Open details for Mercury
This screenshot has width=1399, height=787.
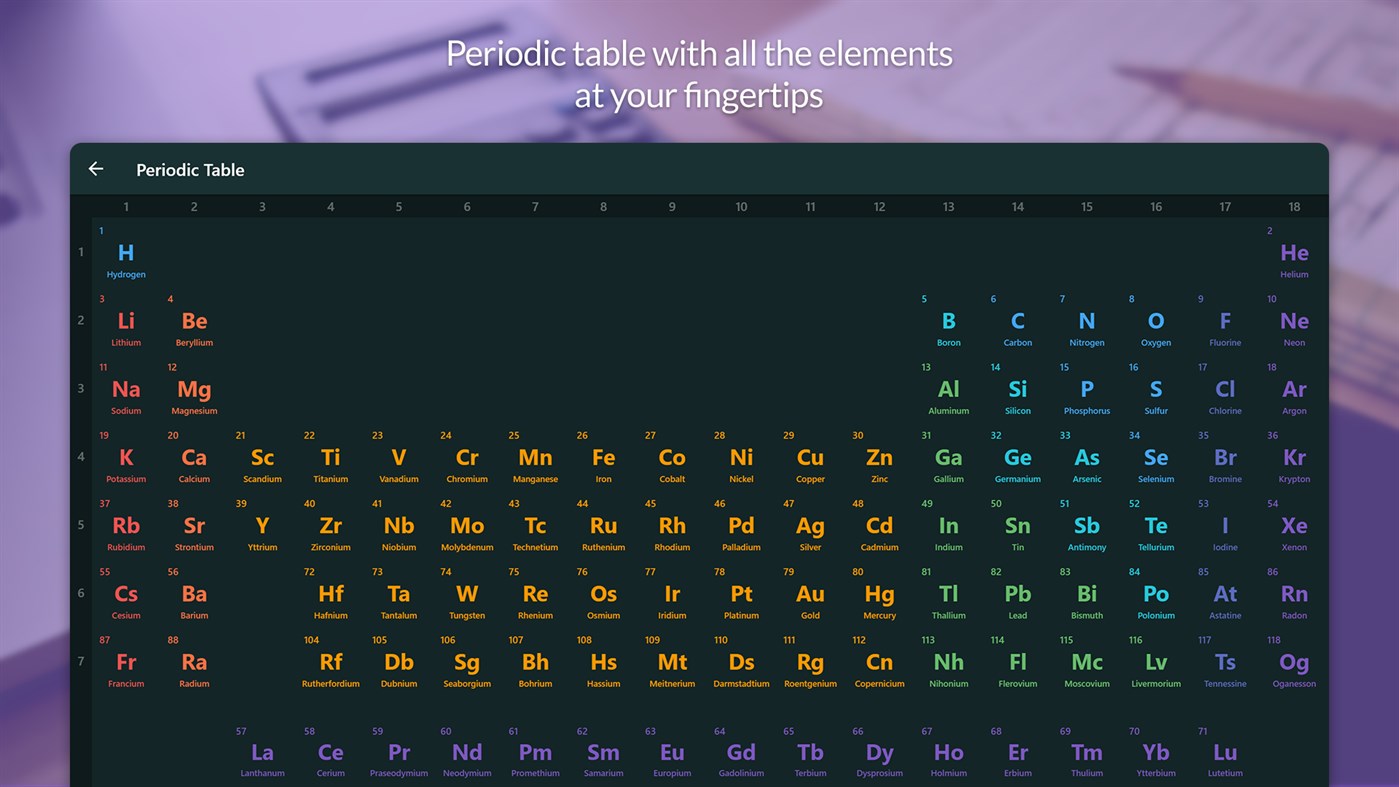coord(879,596)
